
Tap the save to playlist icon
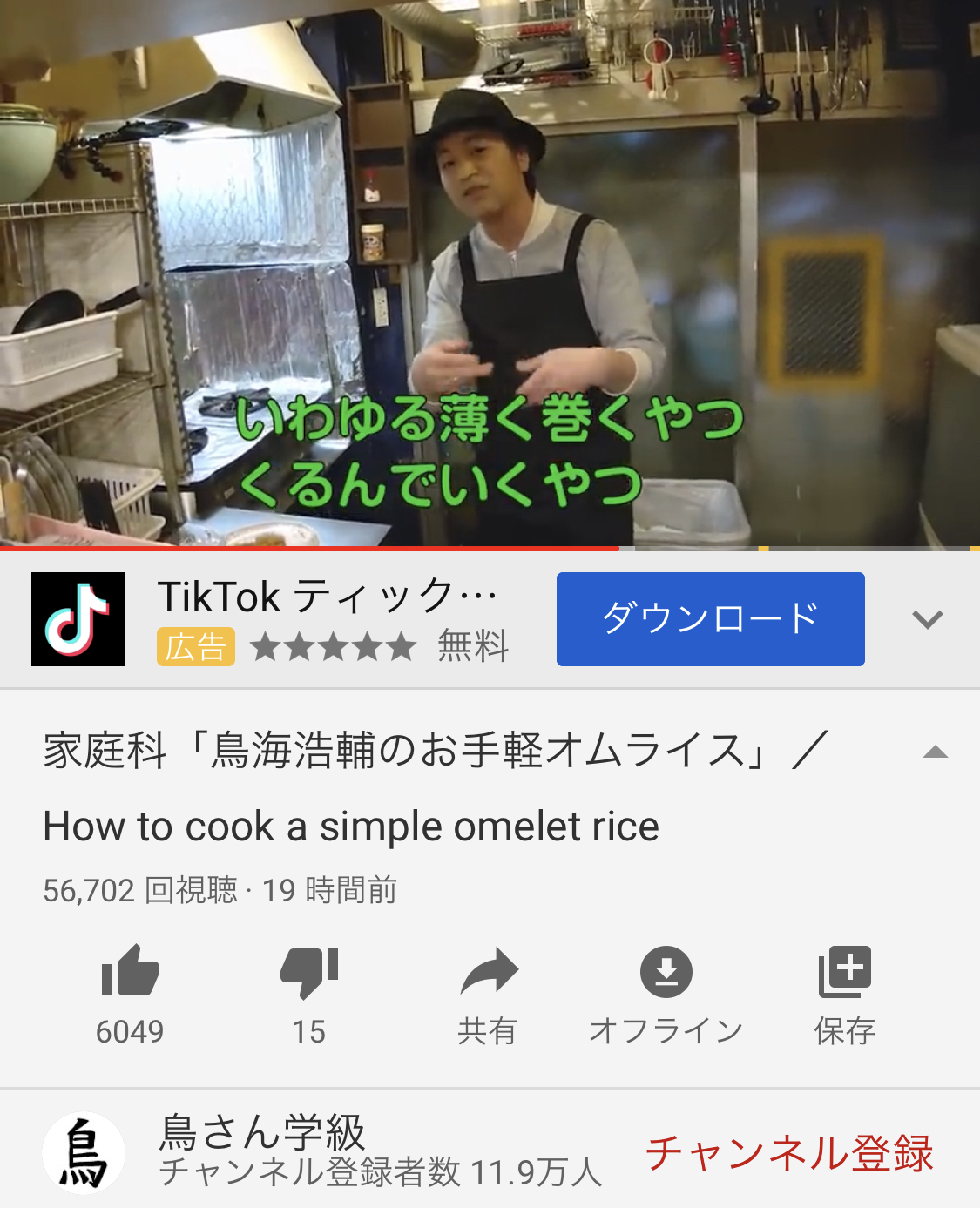click(x=845, y=971)
